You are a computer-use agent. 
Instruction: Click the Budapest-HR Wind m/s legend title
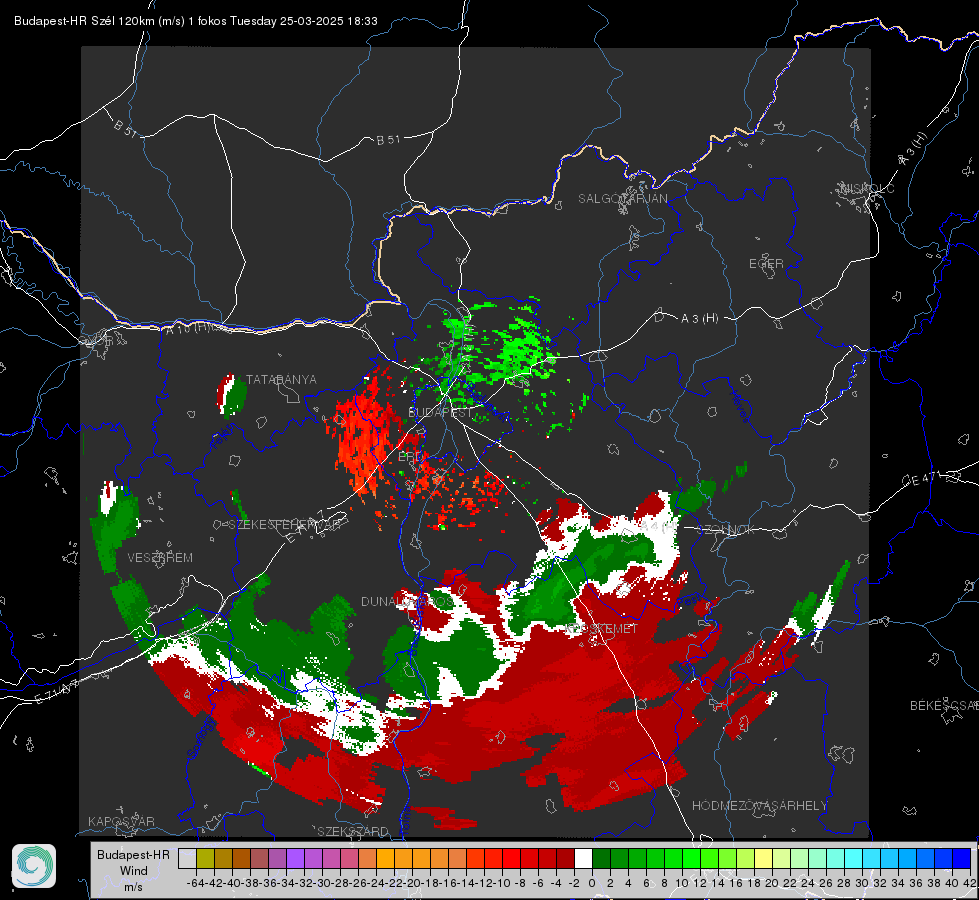click(134, 871)
